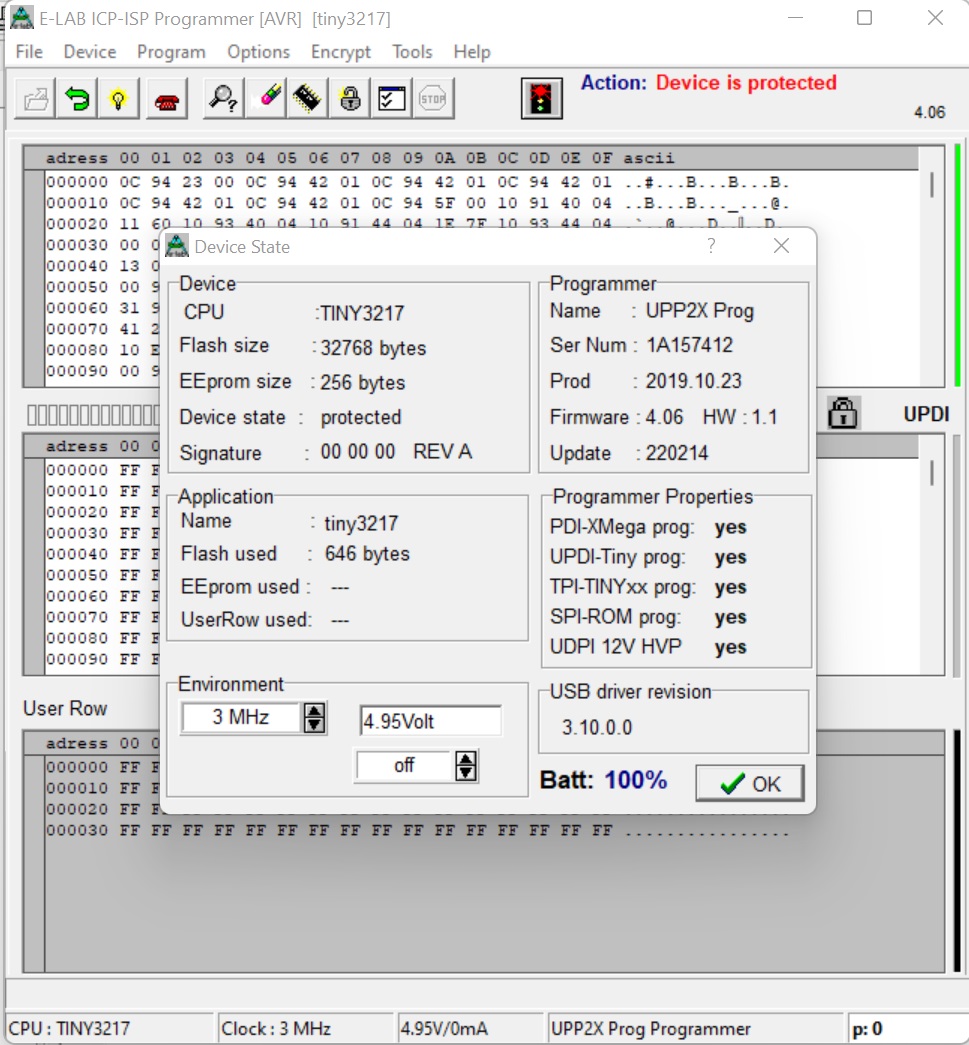
Task: Click the 3 MHz clock spinner arrows
Action: click(314, 718)
